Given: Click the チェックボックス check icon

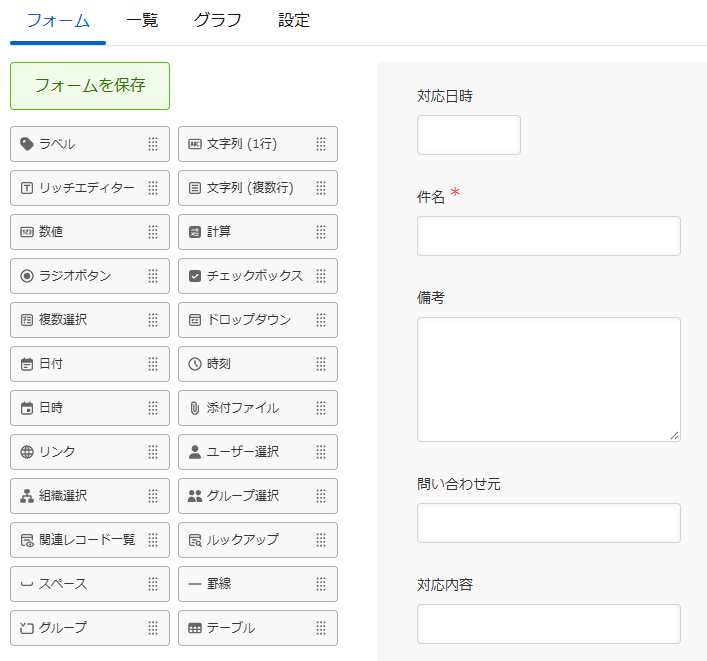Looking at the screenshot, I should point(195,276).
